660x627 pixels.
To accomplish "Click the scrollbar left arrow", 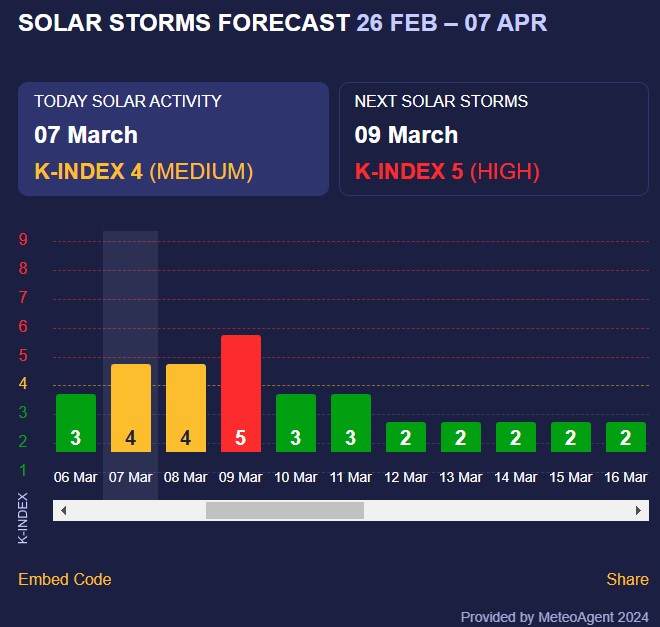I will click(64, 510).
